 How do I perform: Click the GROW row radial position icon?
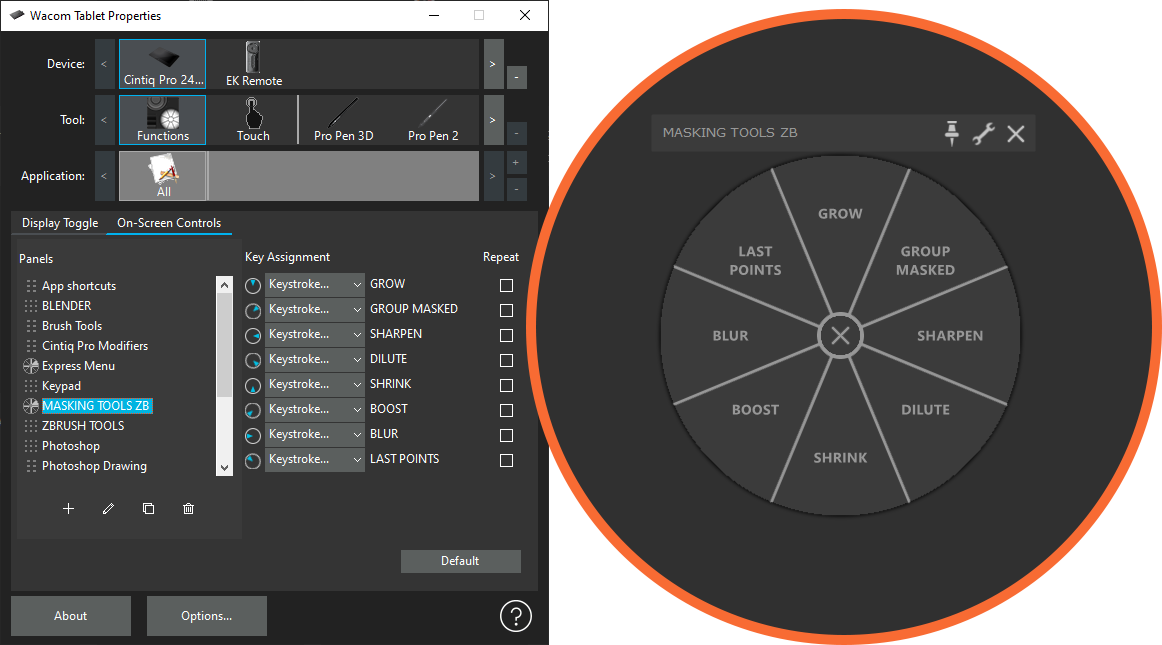(x=253, y=285)
